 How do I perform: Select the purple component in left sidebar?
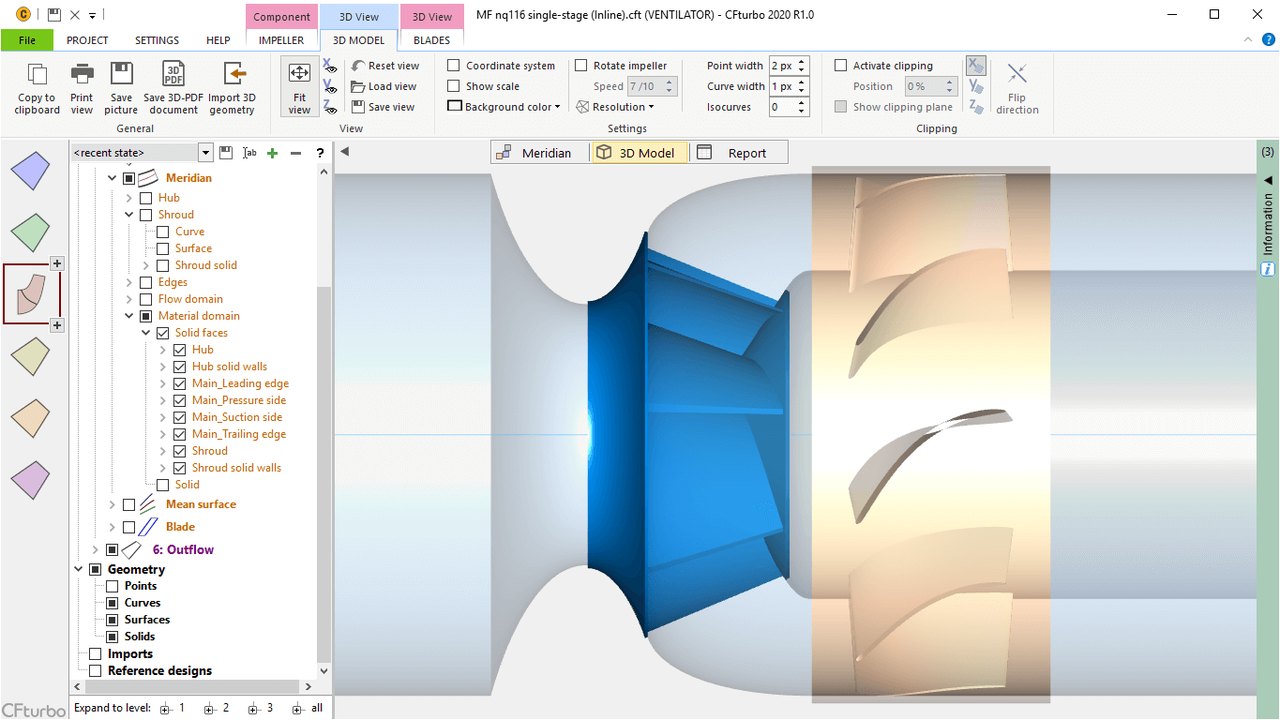30,480
